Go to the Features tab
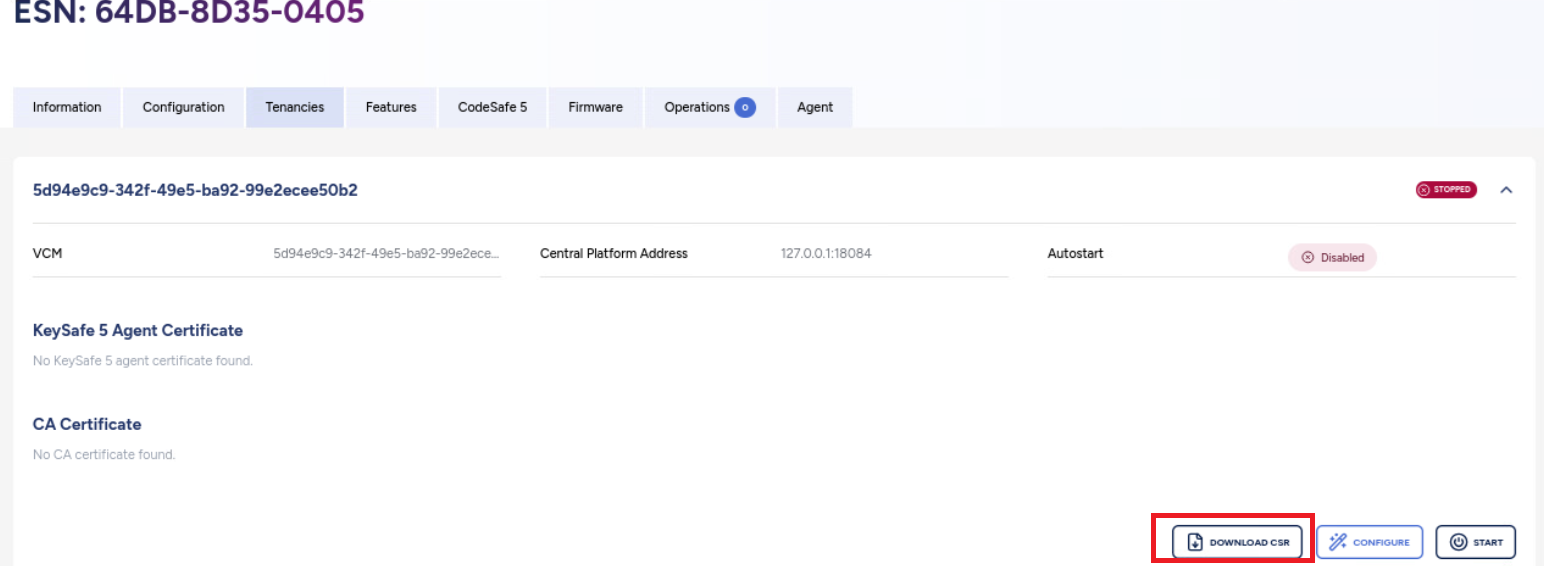Viewport: 1544px width, 566px height. click(x=391, y=107)
